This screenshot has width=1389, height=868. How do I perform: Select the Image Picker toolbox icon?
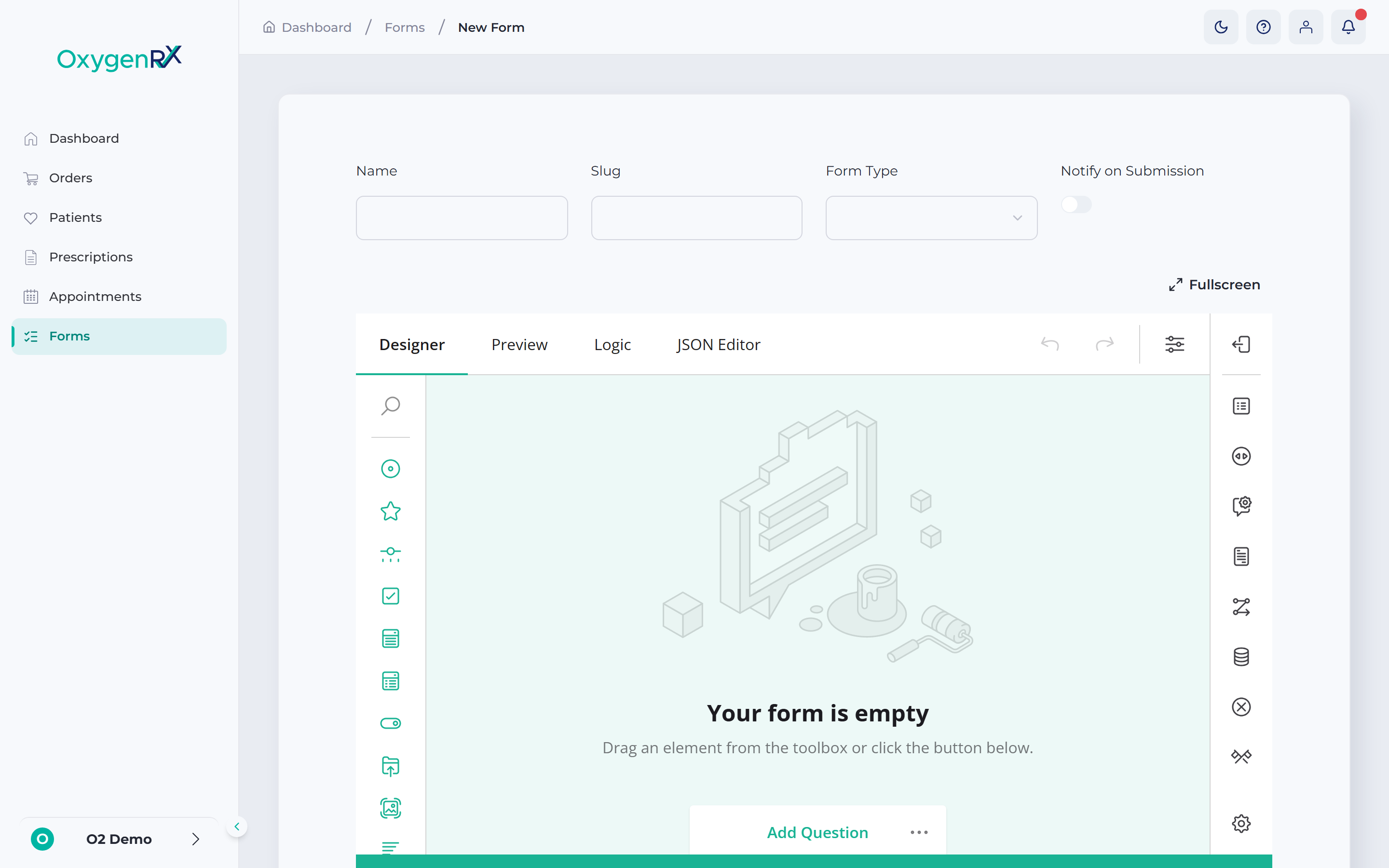pos(390,808)
